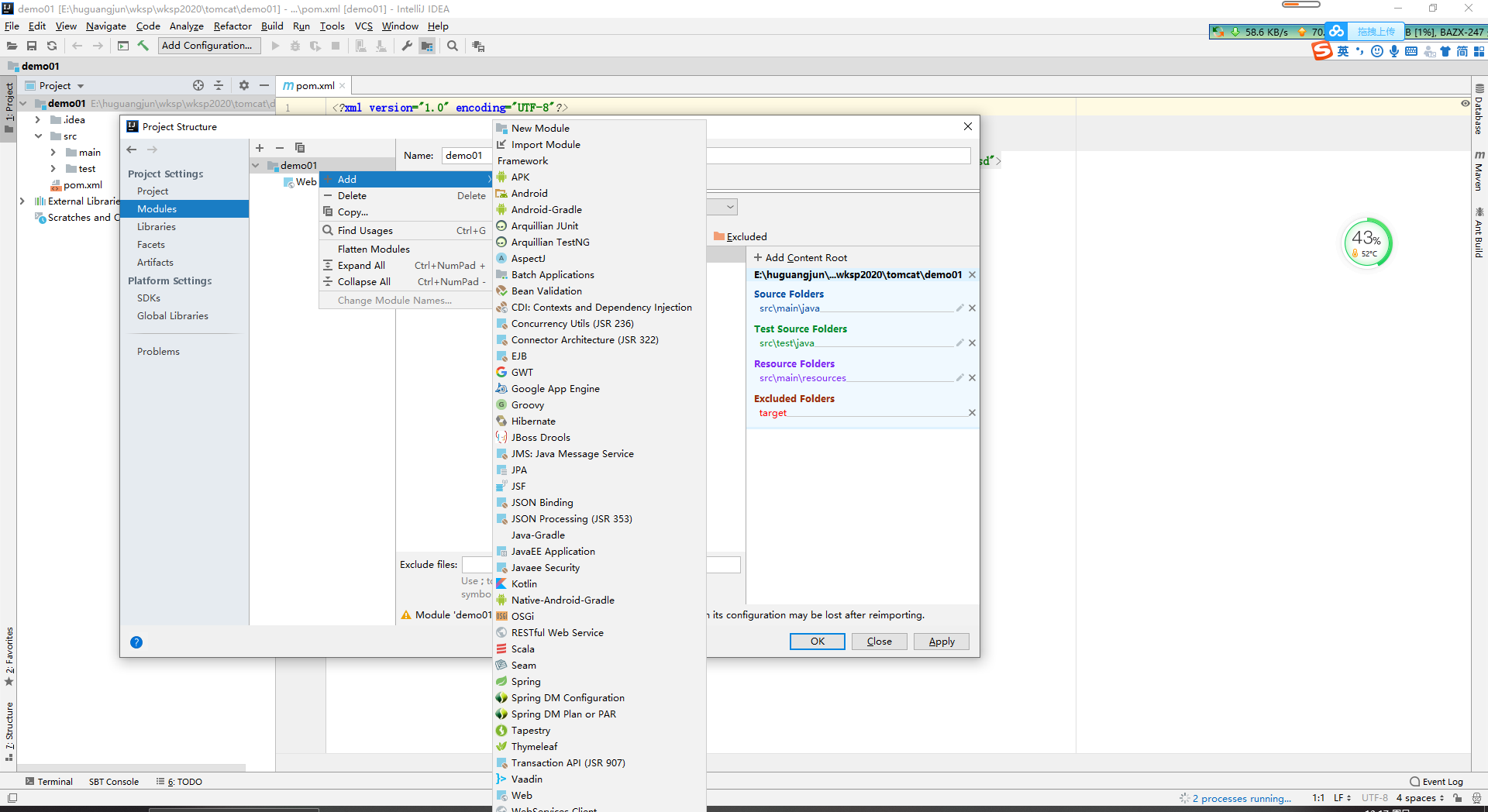Screen dimensions: 1488x812
Task: Copy module icon in dialog toolbar
Action: [x=300, y=148]
